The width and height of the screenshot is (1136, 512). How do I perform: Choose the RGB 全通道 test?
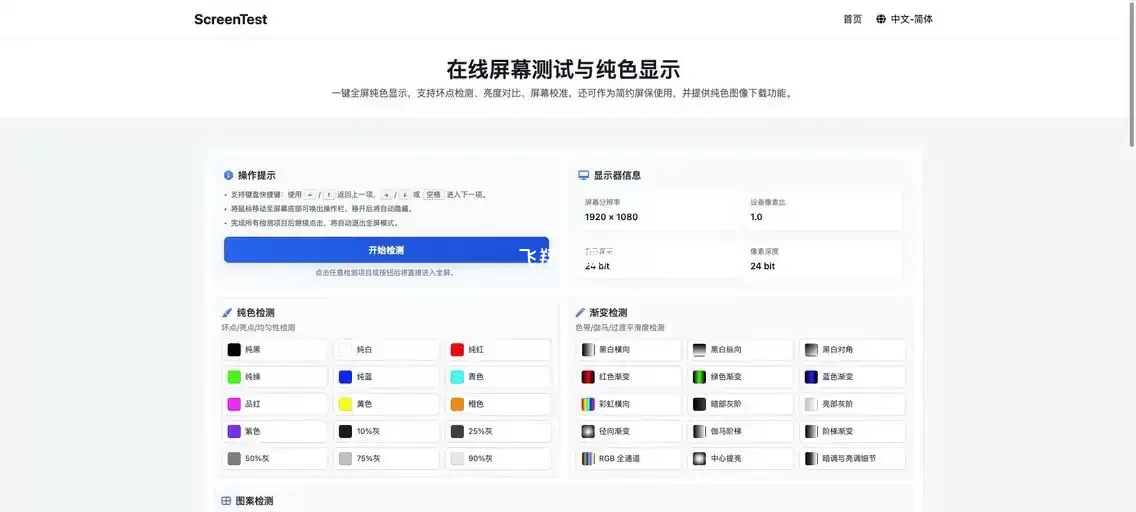[628, 458]
